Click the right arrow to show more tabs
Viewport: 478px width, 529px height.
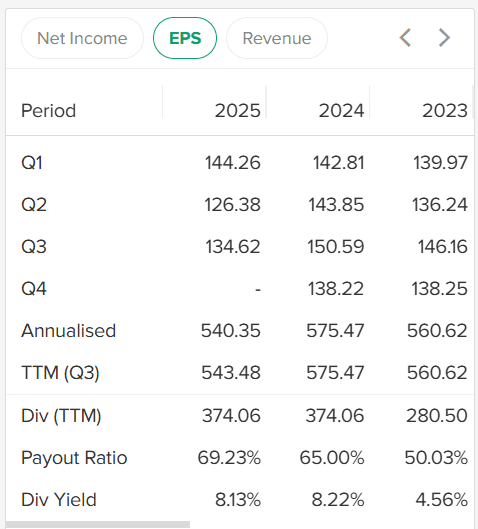pos(444,38)
